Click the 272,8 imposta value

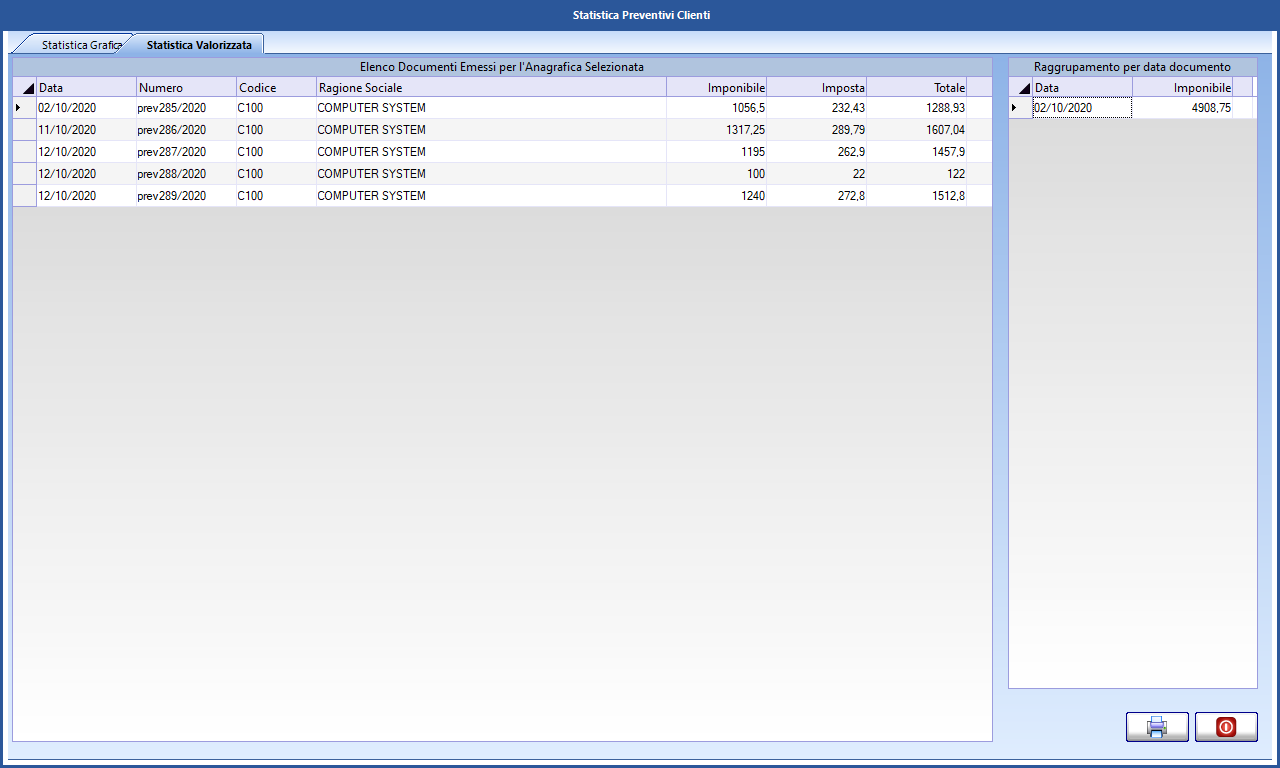817,196
